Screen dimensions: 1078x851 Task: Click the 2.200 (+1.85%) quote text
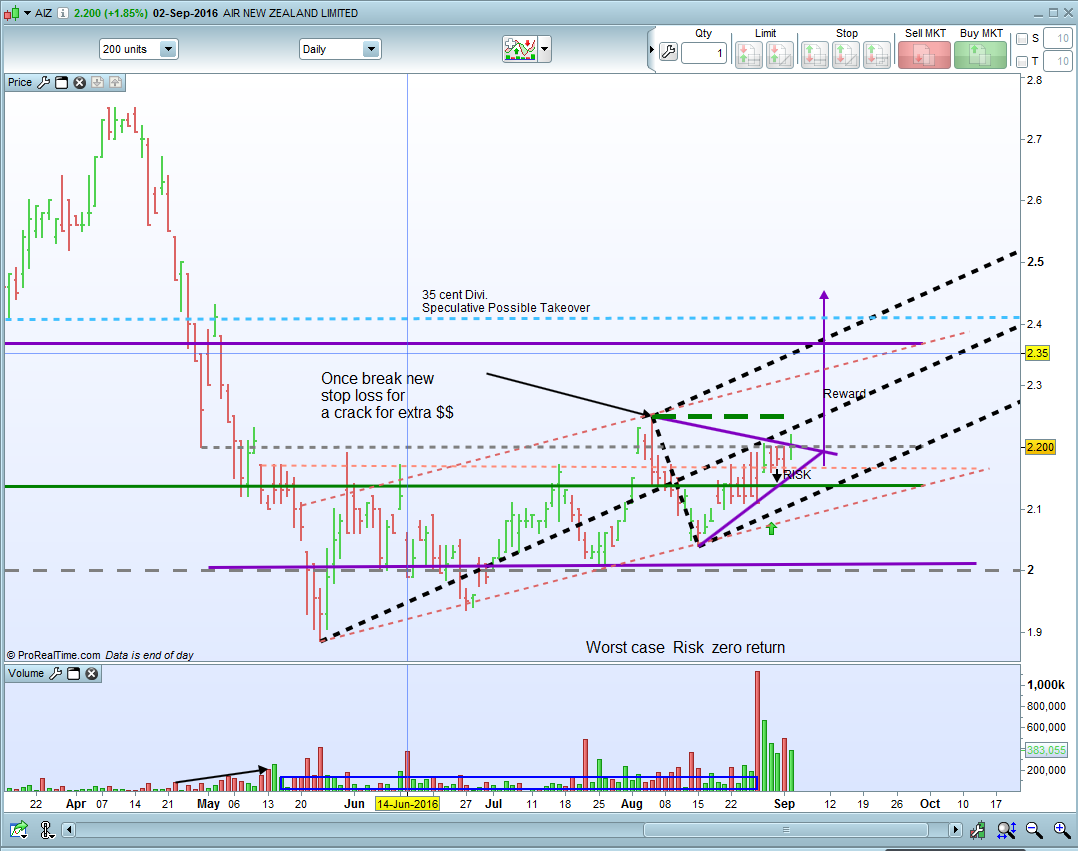point(111,13)
